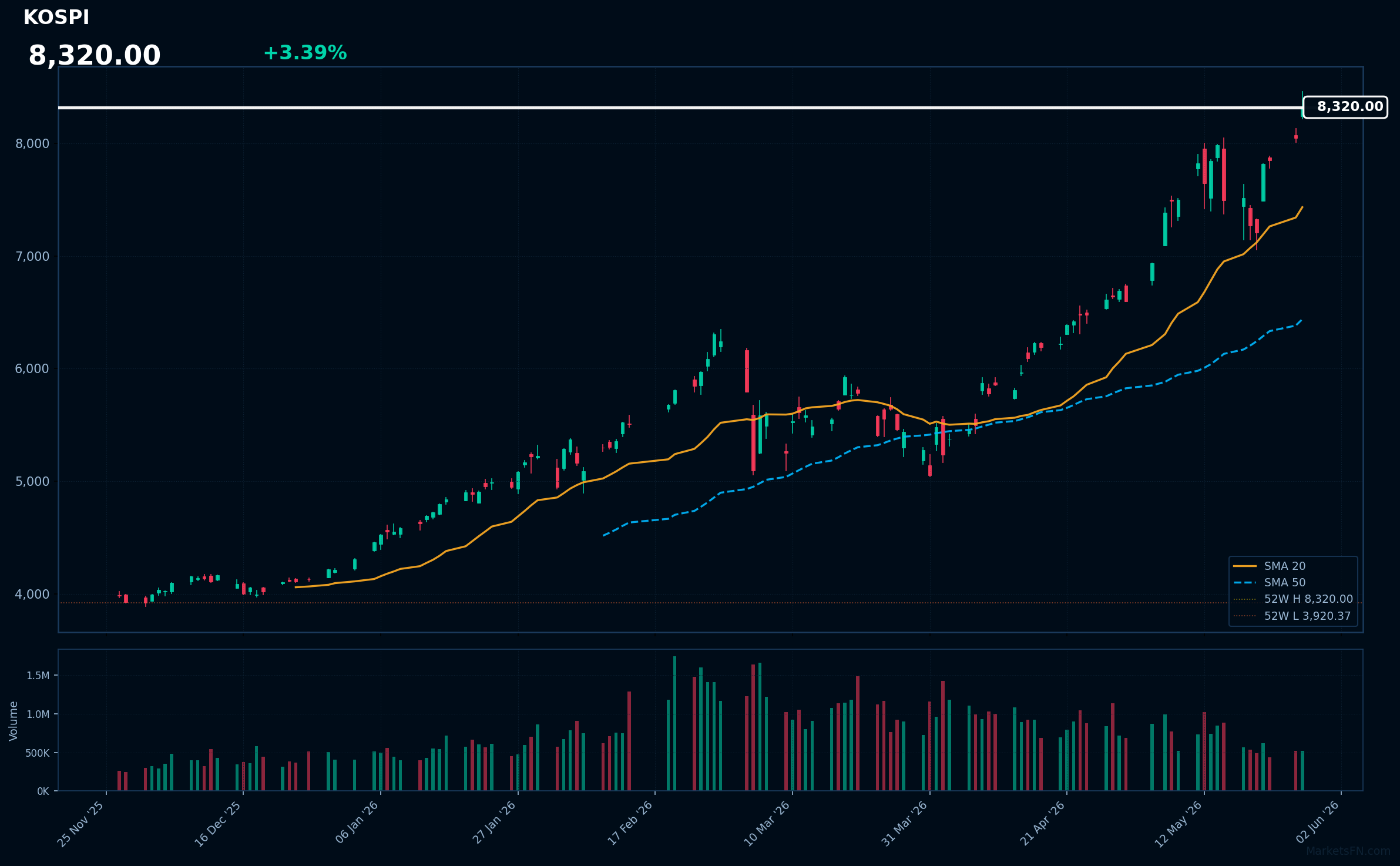Click the 21 Apr '26 date label
Viewport: 1400px width, 866px height.
pos(1042,823)
